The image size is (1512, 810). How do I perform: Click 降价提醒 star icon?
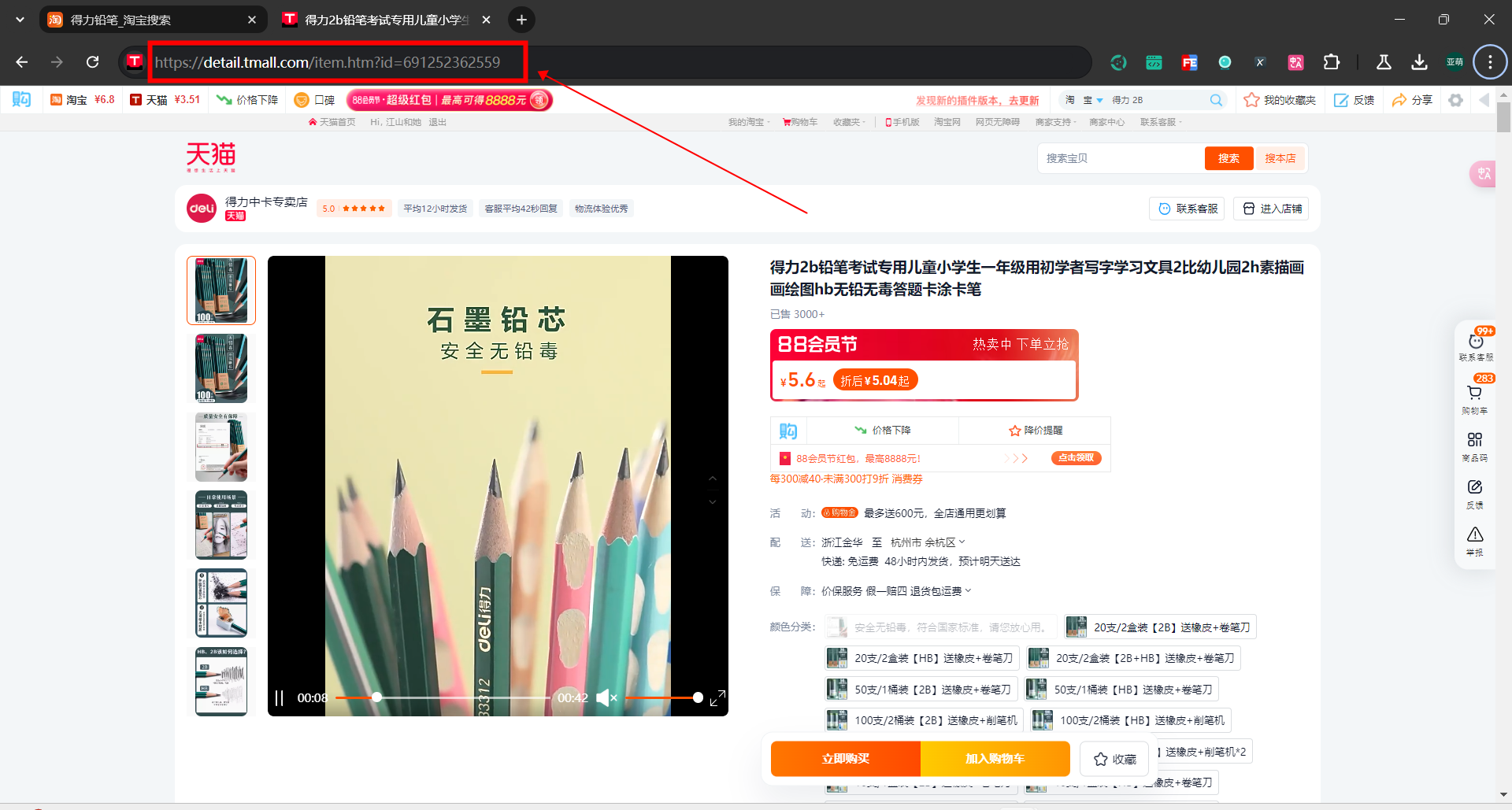coord(1015,431)
